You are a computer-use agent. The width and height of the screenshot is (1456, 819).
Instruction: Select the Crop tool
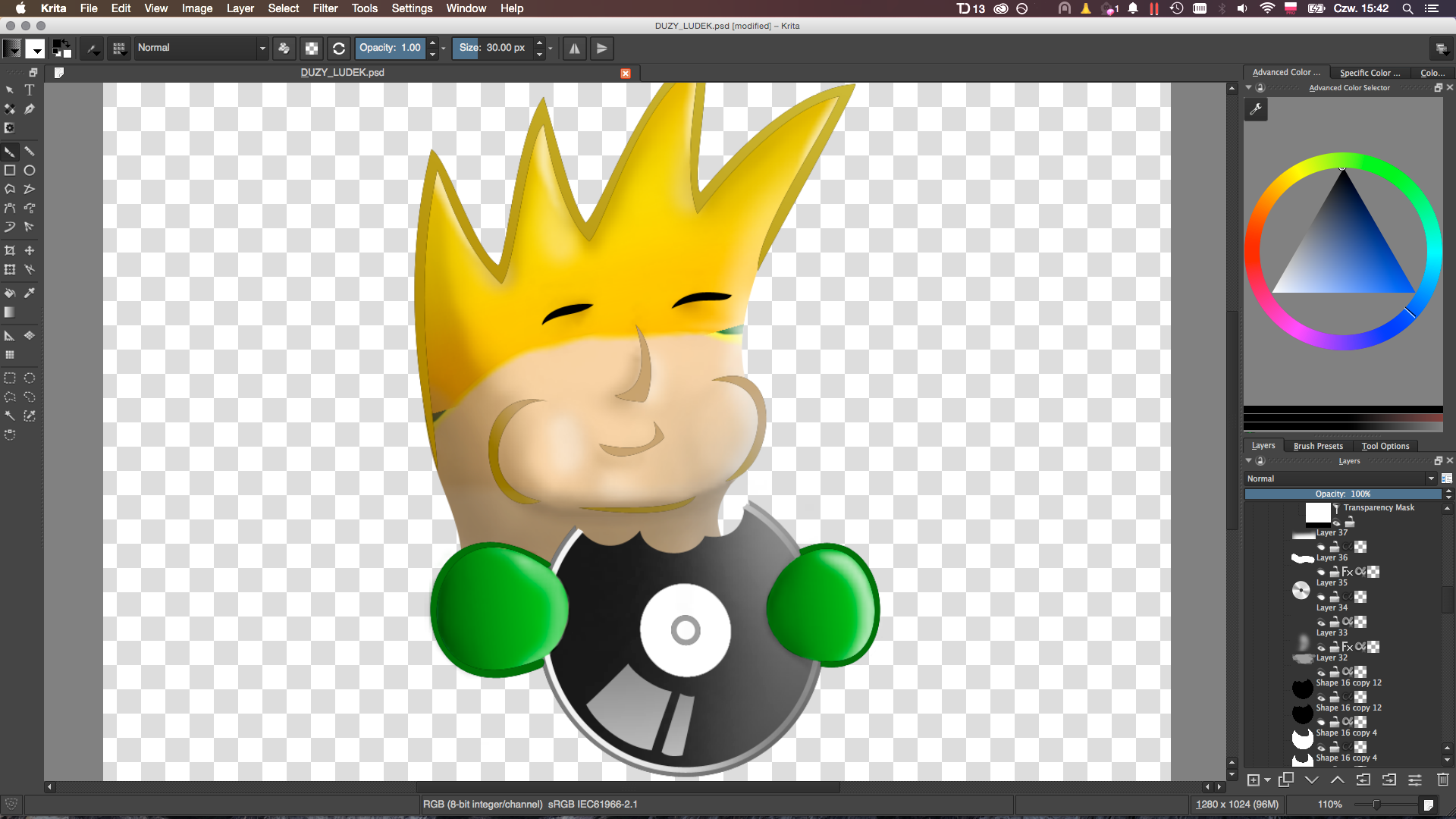[x=10, y=250]
